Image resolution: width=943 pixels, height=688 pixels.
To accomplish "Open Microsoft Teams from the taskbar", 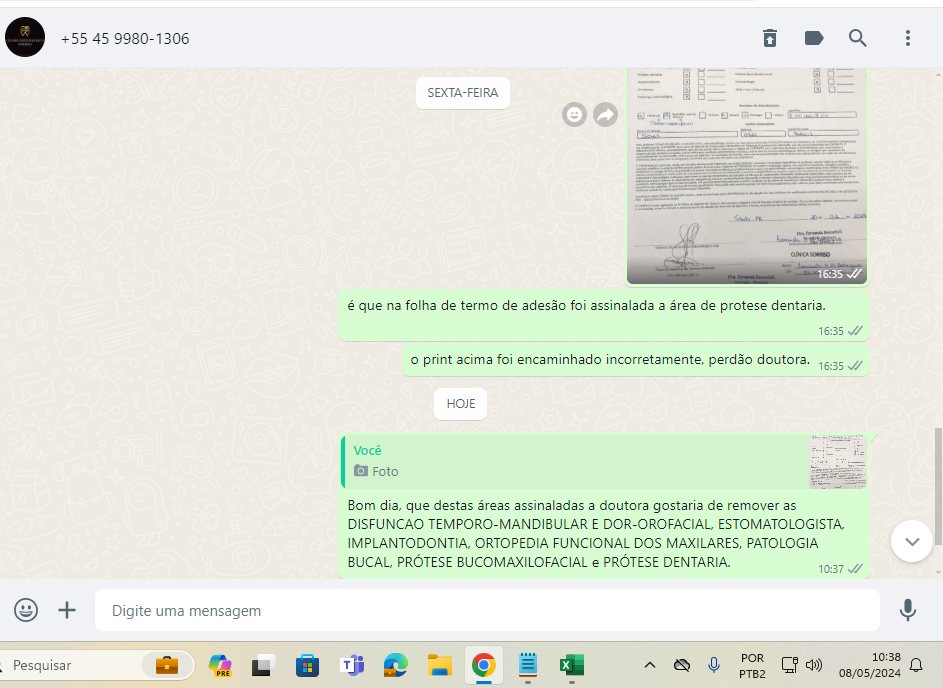I will [352, 665].
